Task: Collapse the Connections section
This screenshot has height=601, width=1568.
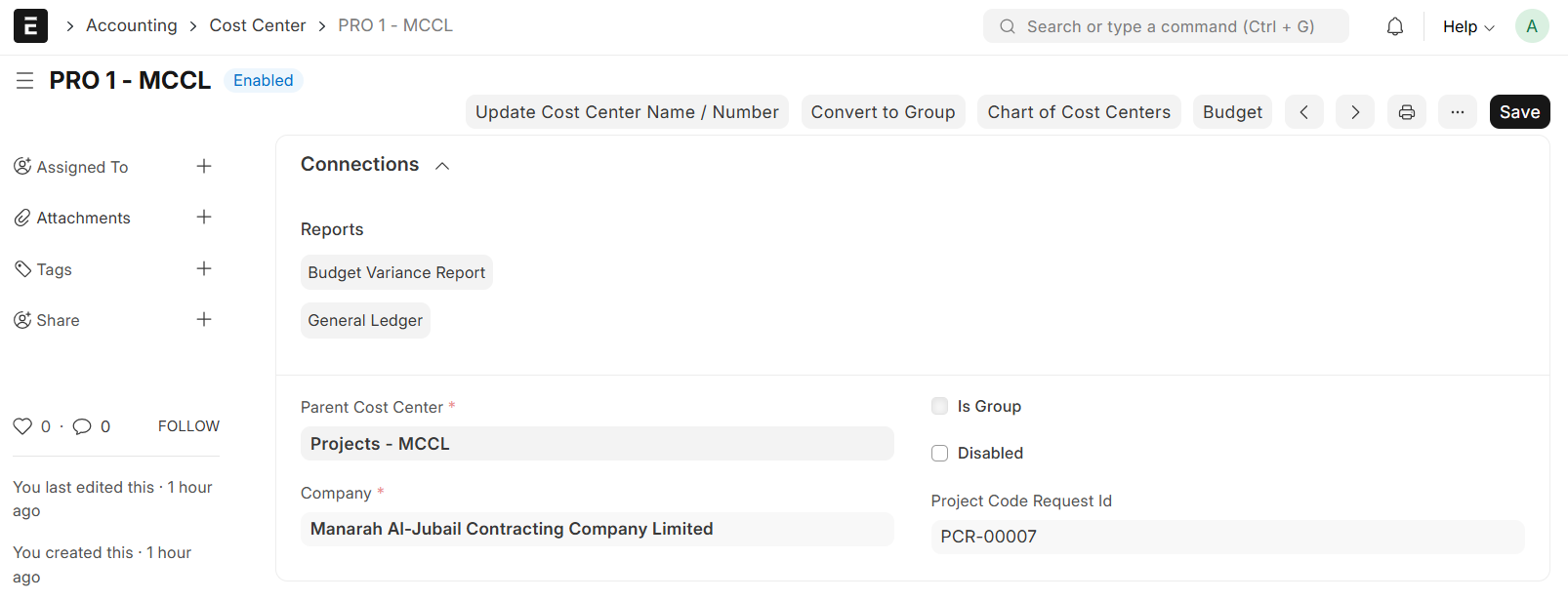Action: 442,166
